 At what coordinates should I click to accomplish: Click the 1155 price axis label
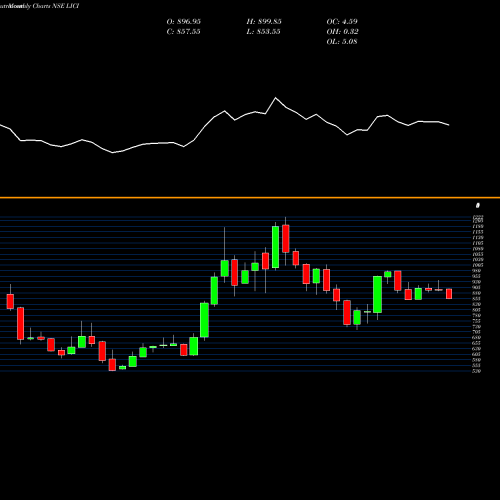click(x=477, y=232)
